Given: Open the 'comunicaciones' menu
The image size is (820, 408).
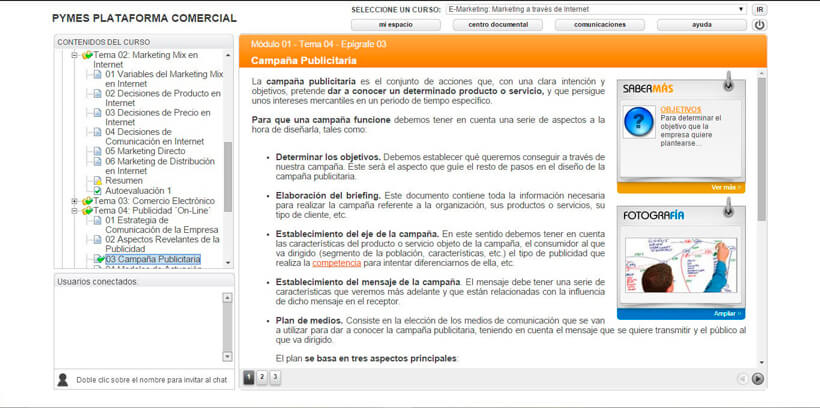Looking at the screenshot, I should click(x=600, y=25).
